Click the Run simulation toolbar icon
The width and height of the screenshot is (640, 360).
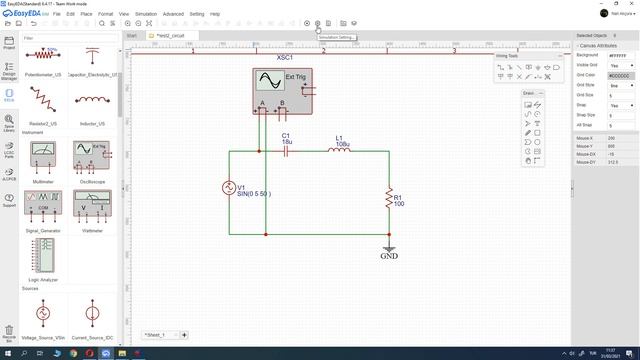coord(307,24)
